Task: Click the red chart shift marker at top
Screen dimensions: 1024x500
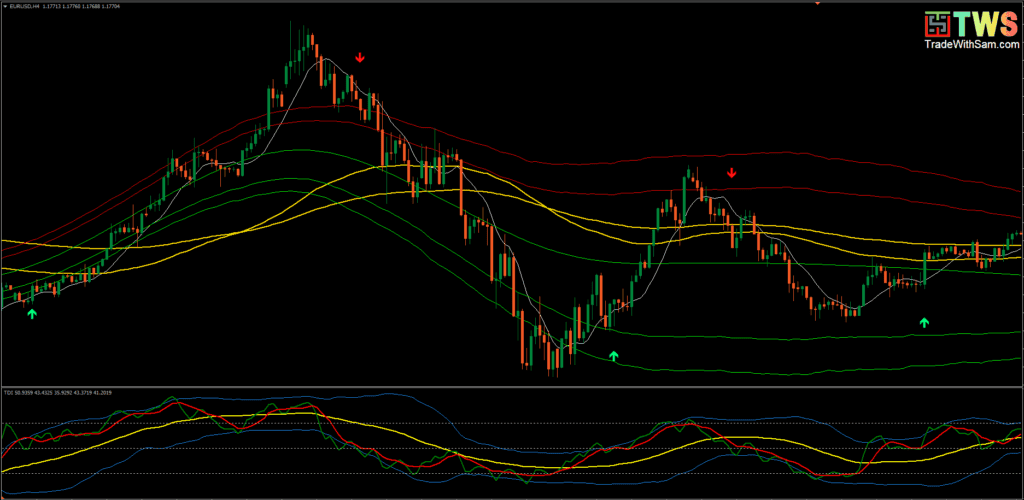Action: tap(817, 3)
